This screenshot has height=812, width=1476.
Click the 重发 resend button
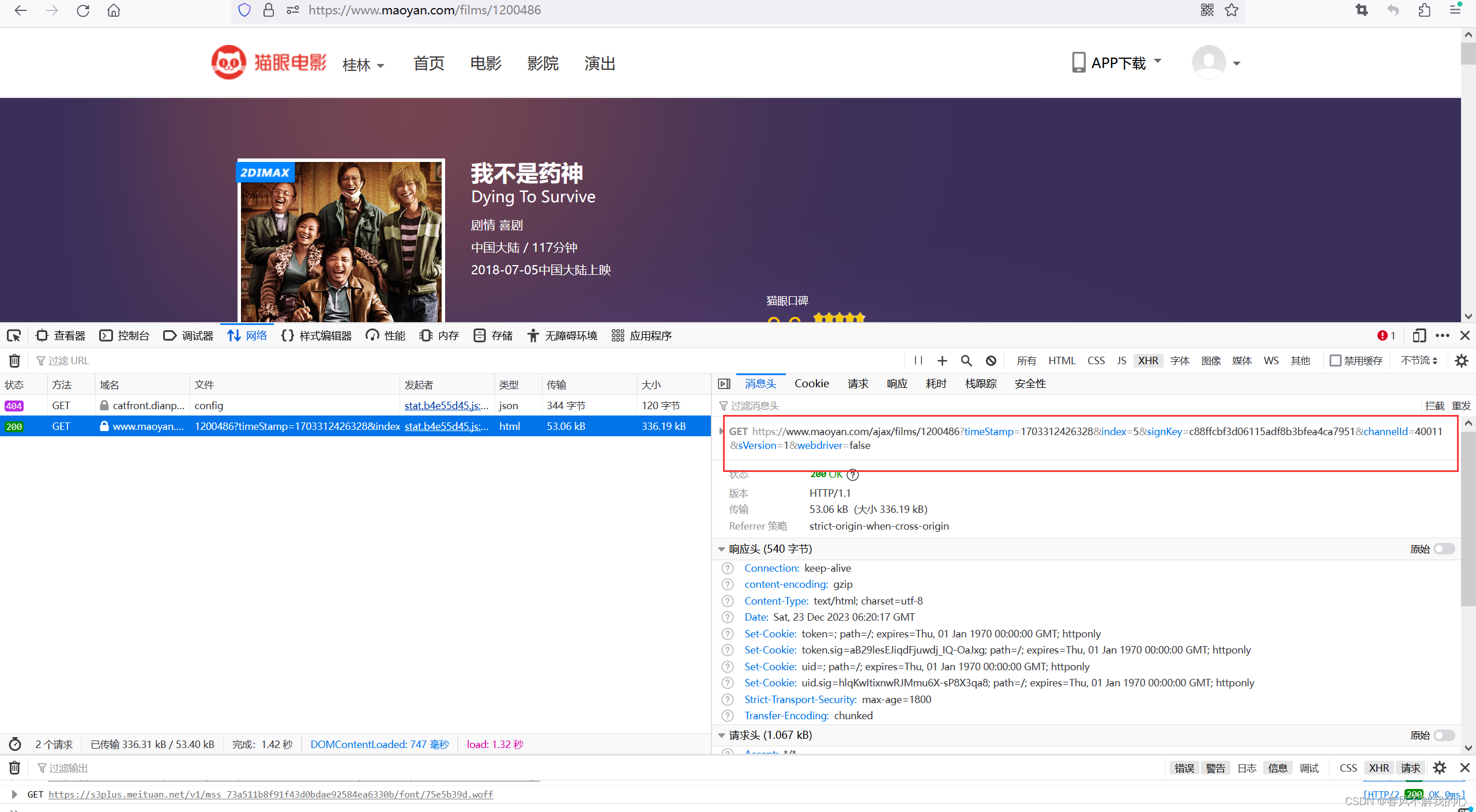1463,406
